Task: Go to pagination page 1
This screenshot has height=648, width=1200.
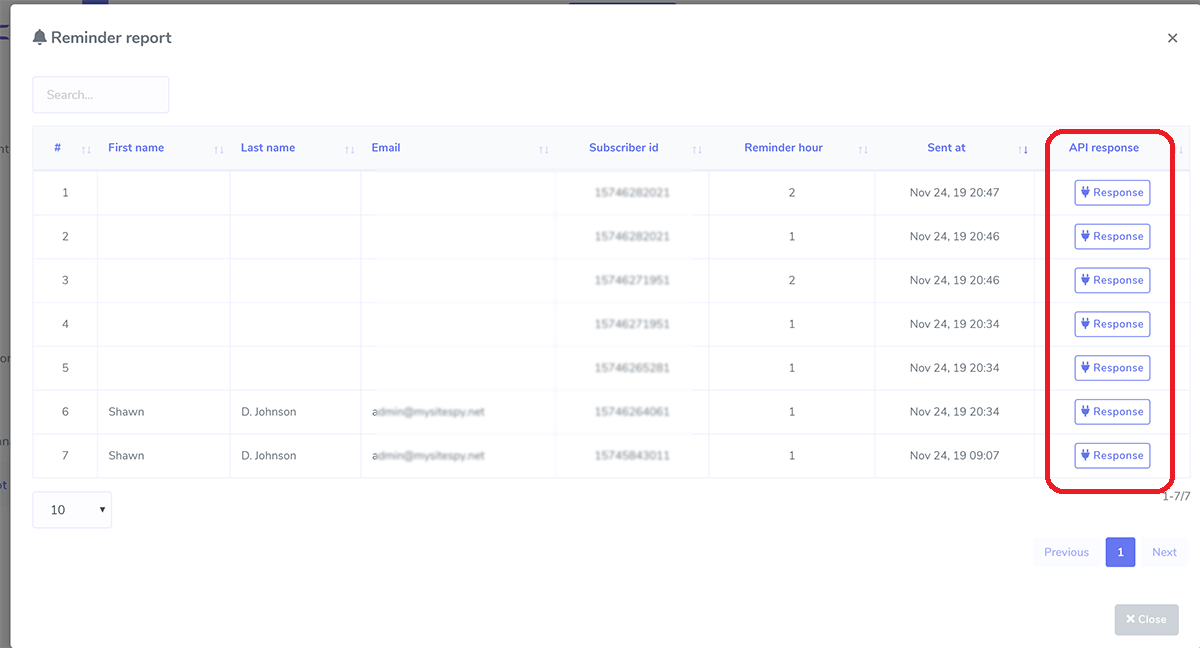Action: coord(1120,552)
